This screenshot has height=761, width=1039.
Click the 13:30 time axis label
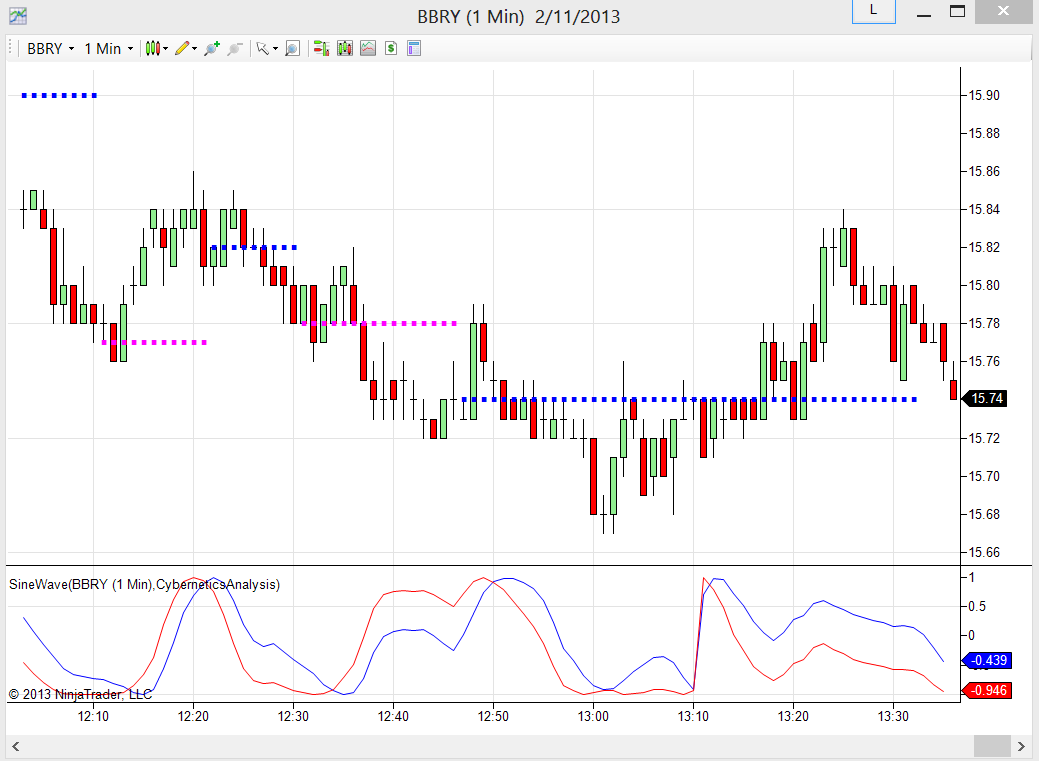(893, 717)
